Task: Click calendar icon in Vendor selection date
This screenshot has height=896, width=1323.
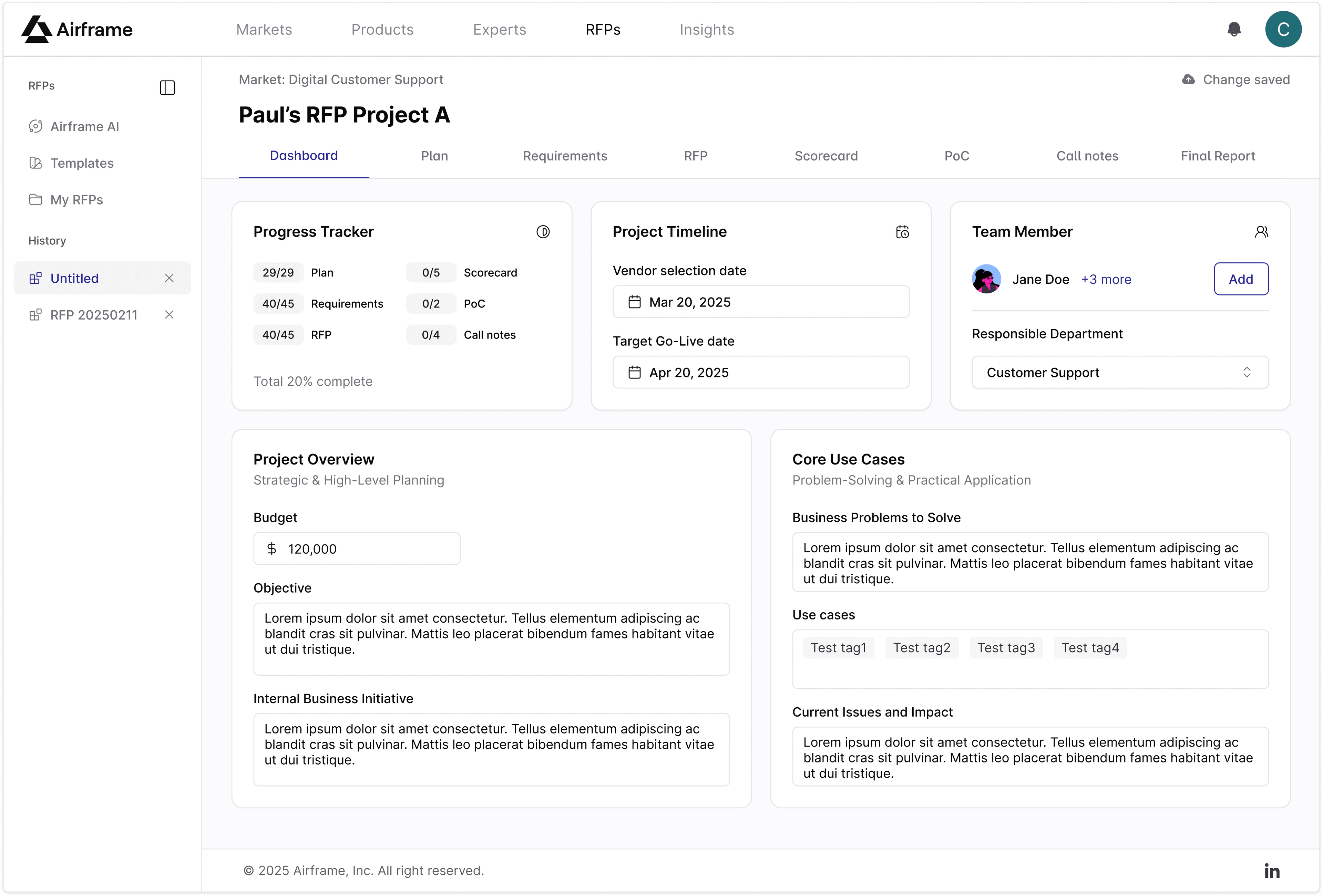Action: click(635, 302)
